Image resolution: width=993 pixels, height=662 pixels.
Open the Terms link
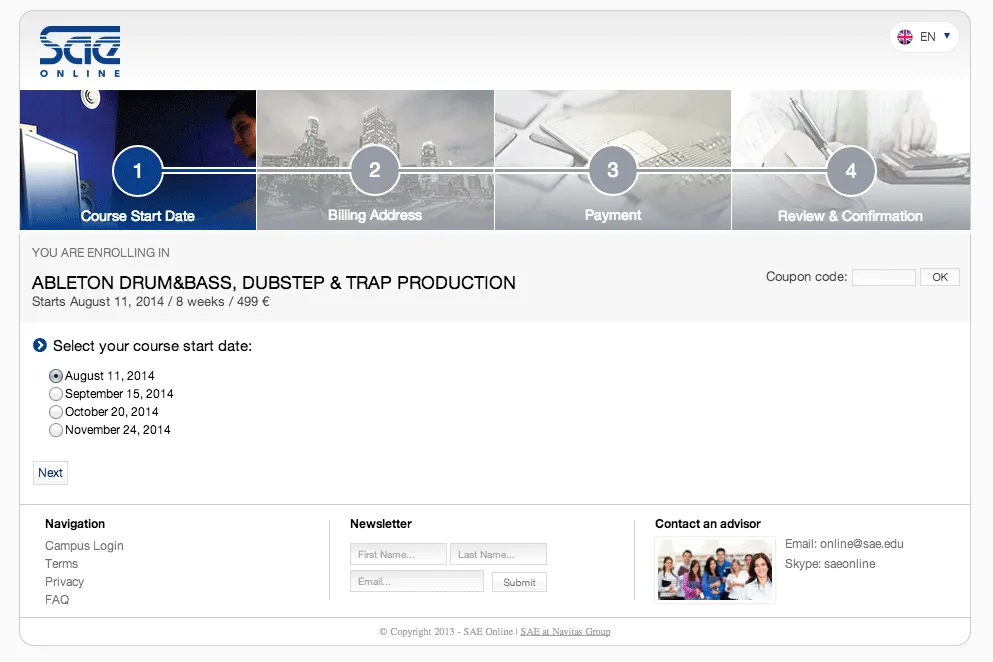coord(61,564)
